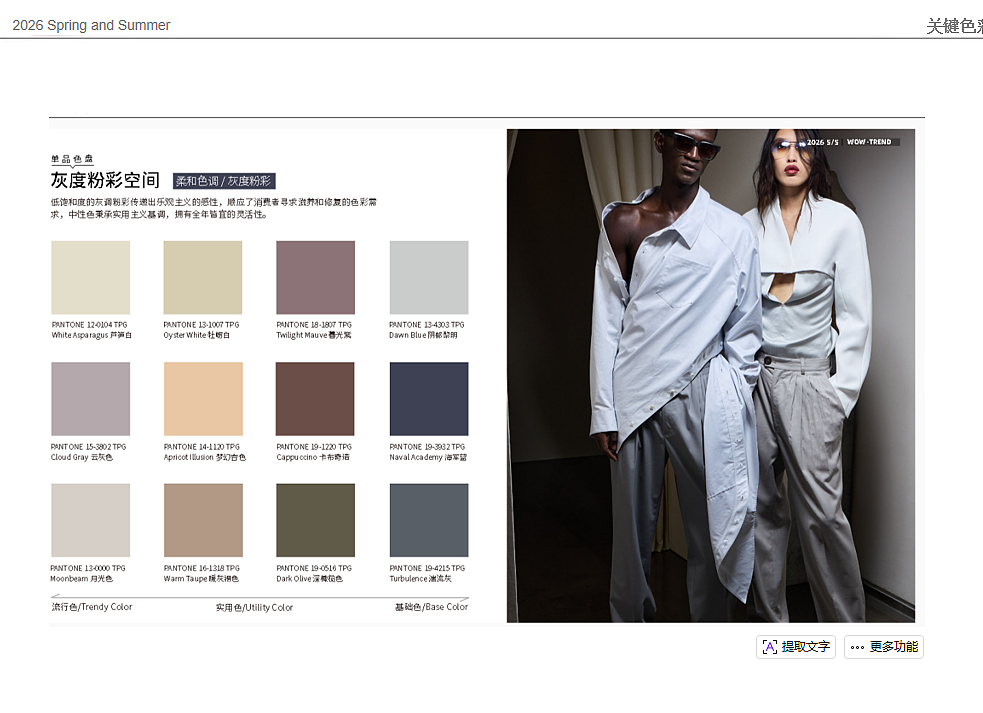Viewport: 983px width, 713px height.
Task: Click the Moonbeam color swatch
Action: pyautogui.click(x=91, y=520)
